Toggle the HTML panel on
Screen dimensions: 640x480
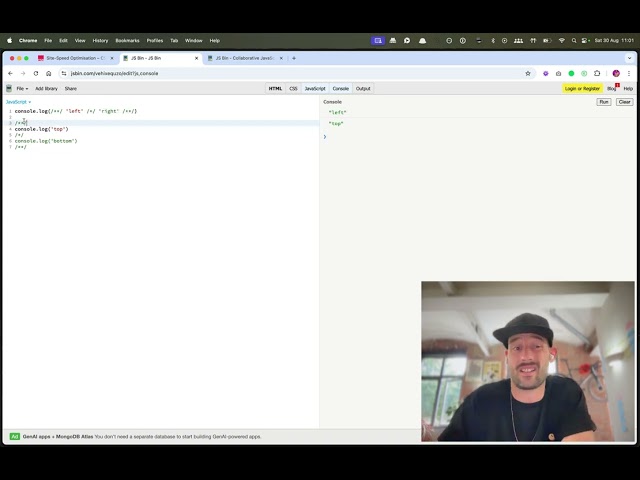[275, 88]
